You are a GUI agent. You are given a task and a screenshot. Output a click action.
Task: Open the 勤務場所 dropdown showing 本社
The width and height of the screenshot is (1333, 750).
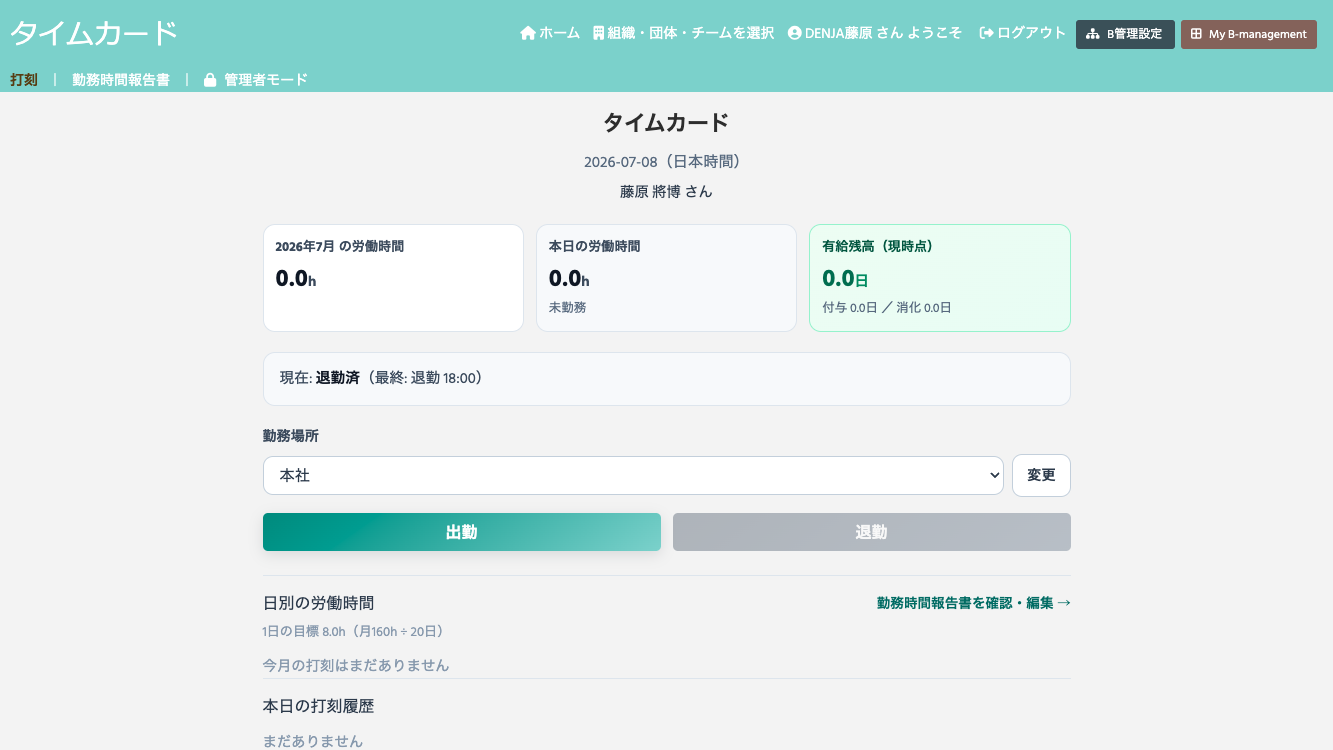coord(633,476)
